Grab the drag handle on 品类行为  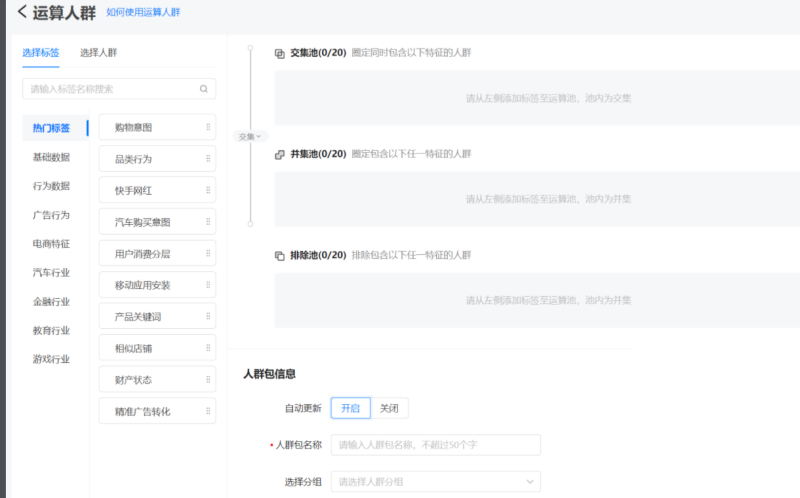tap(208, 159)
